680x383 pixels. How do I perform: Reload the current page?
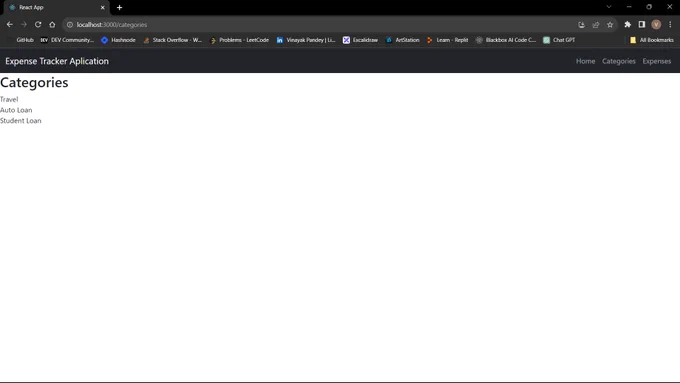click(x=38, y=25)
